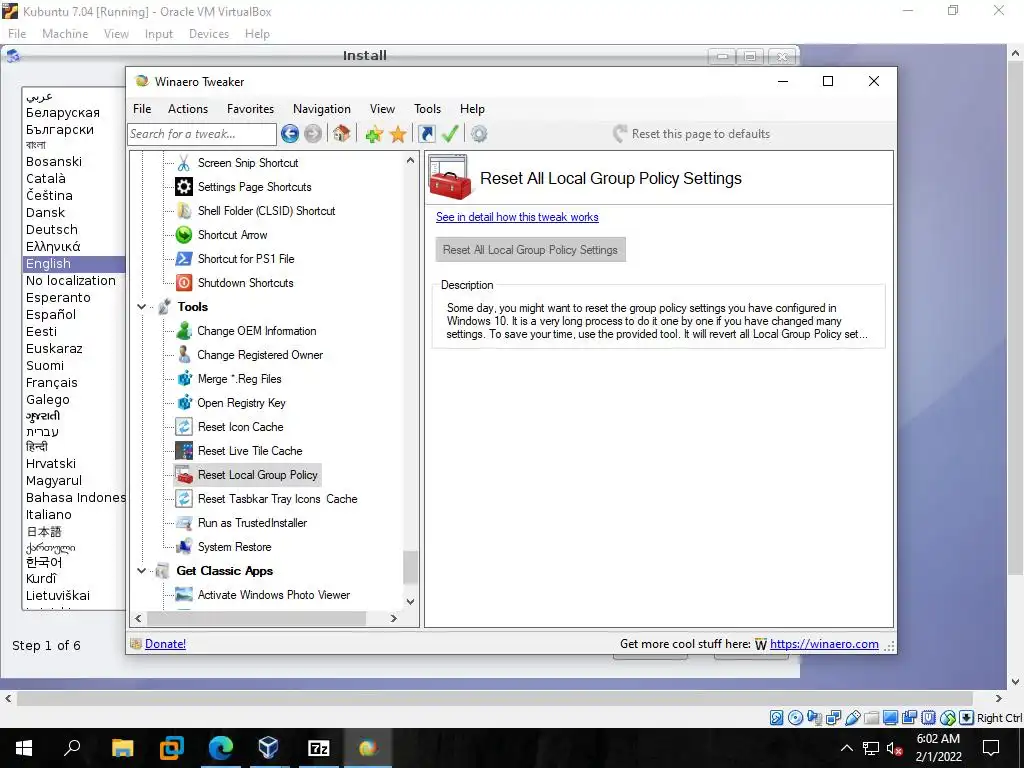
Task: Open 7-Zip from the taskbar
Action: coord(319,748)
